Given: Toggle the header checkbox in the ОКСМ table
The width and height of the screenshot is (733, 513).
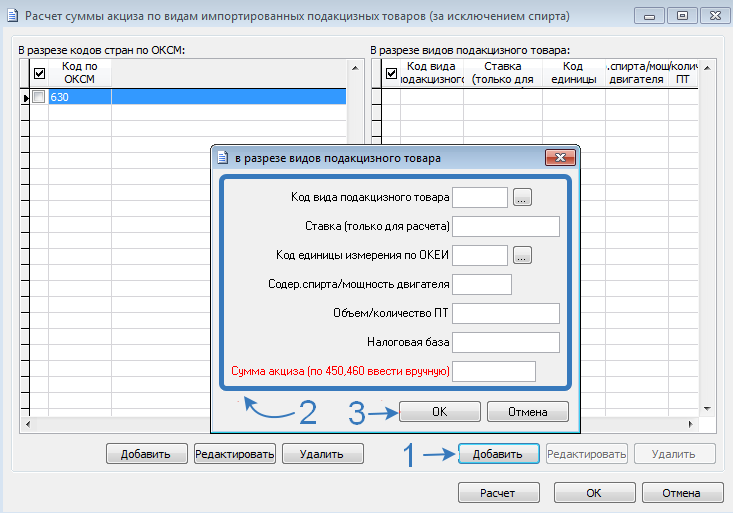Looking at the screenshot, I should click(39, 73).
